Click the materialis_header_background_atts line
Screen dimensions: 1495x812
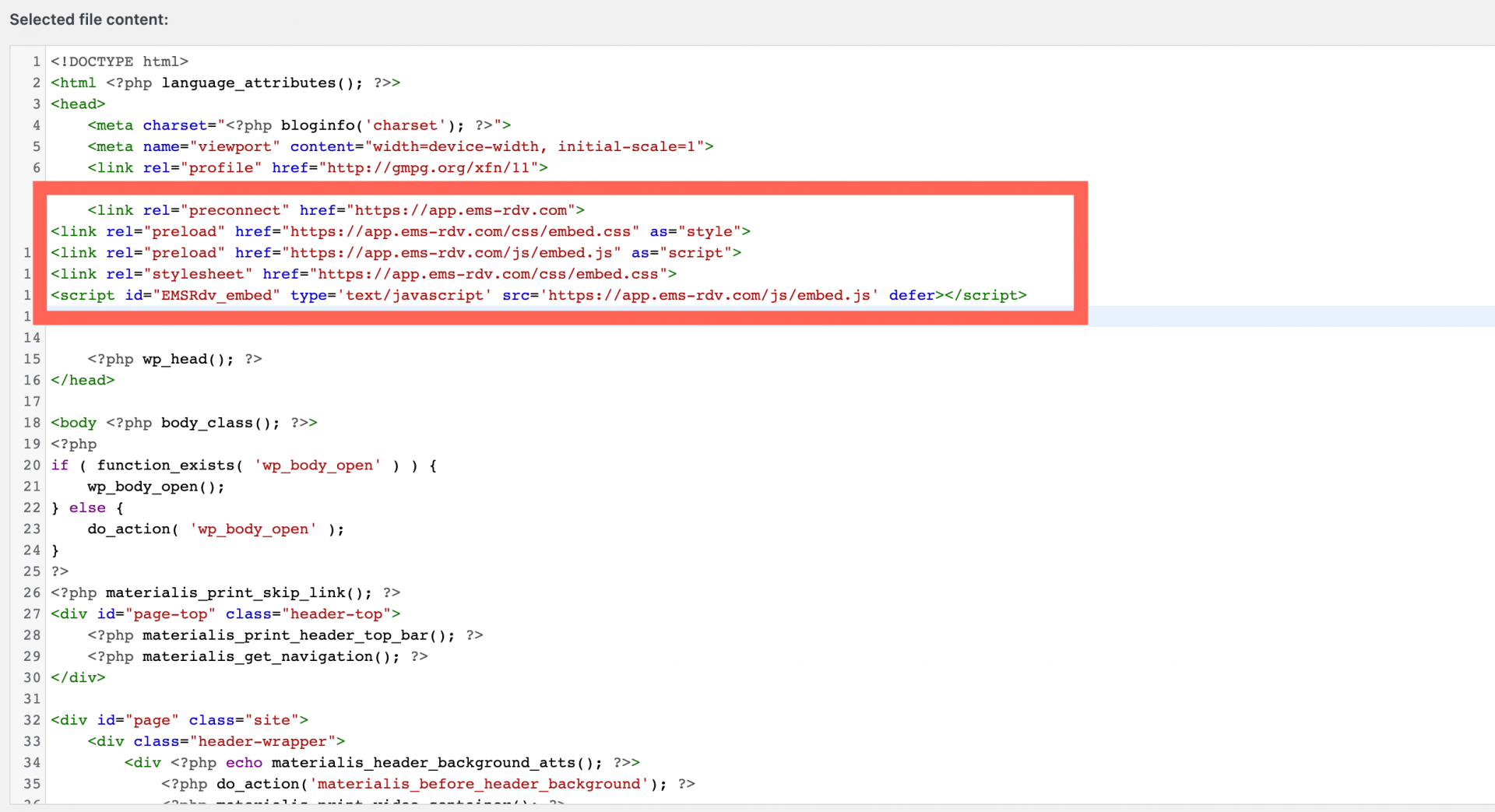coord(382,763)
